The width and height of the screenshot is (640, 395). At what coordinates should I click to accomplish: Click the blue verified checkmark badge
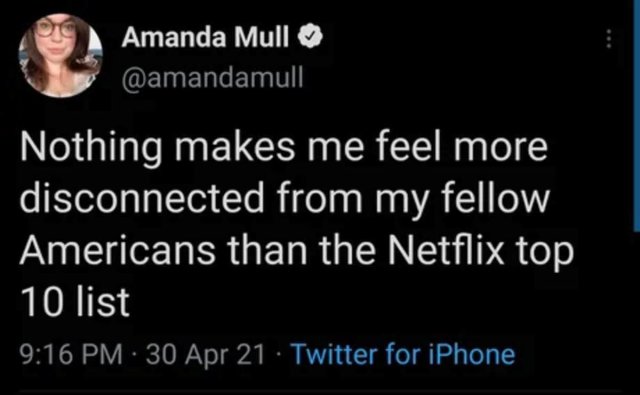click(x=311, y=37)
